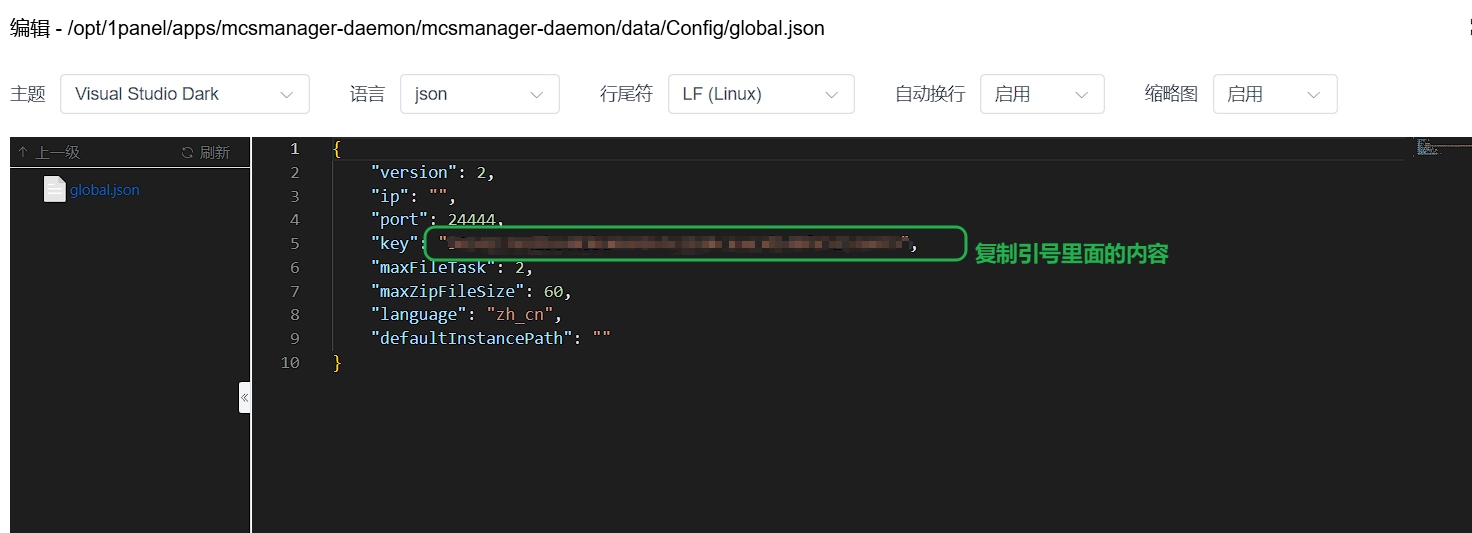
Task: Go up one level with 上一级
Action: coord(58,153)
